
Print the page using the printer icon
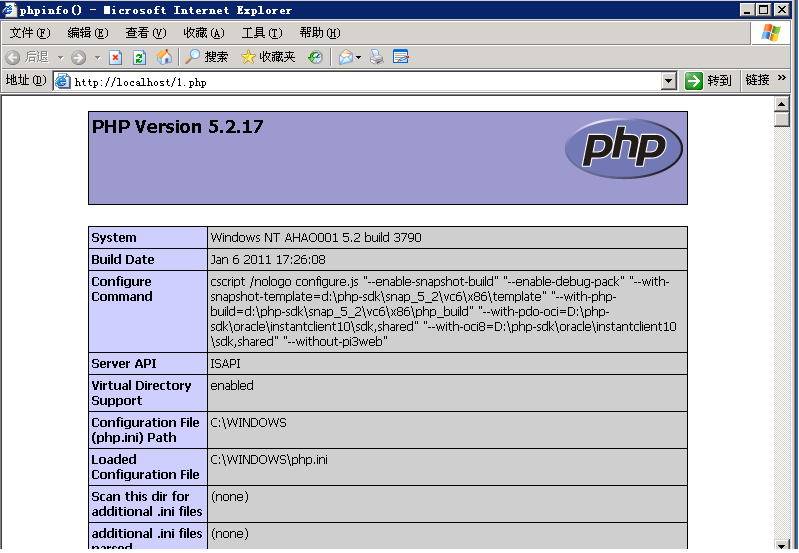(x=377, y=57)
